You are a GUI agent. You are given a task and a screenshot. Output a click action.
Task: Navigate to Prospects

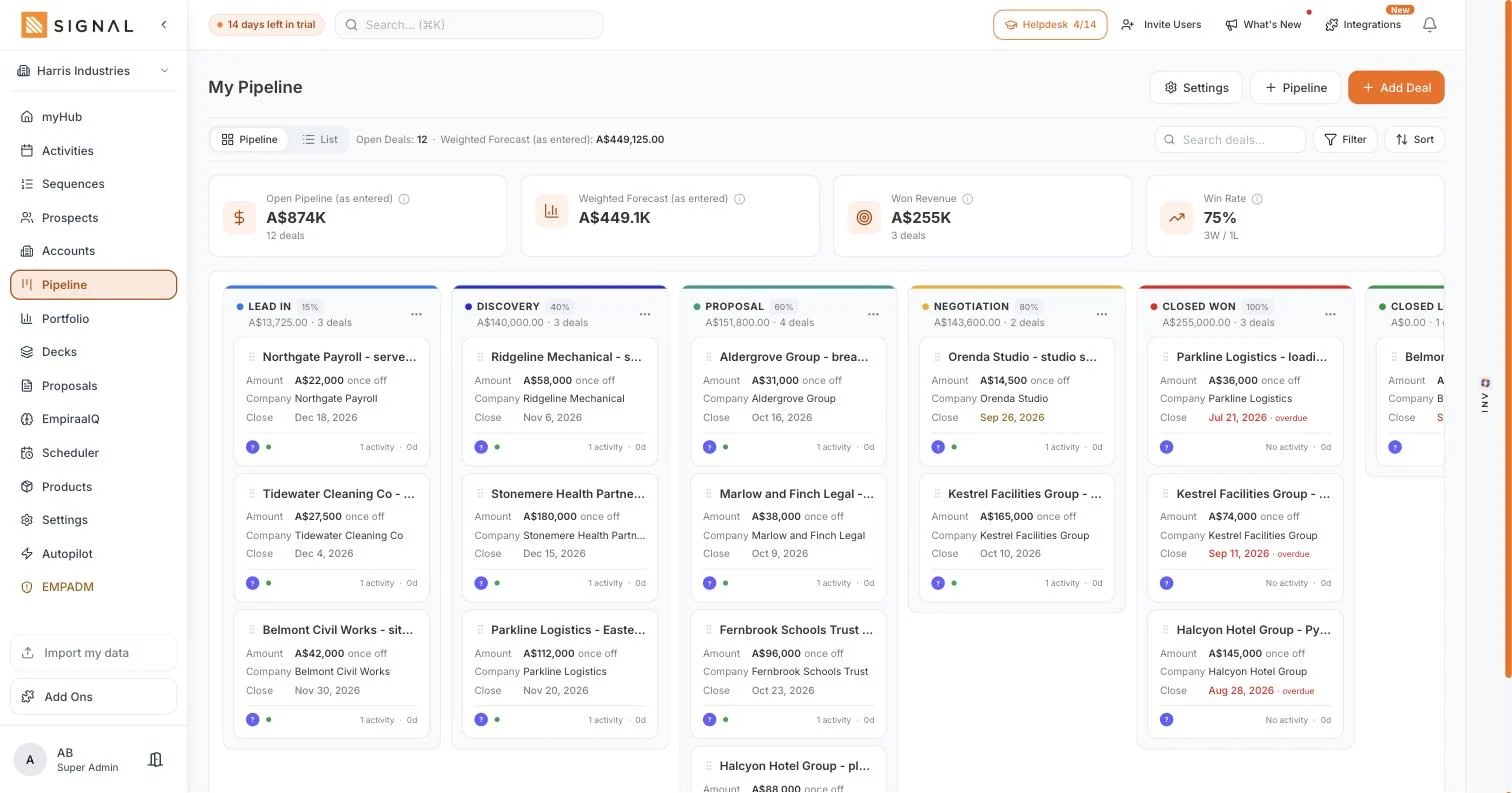(x=94, y=218)
